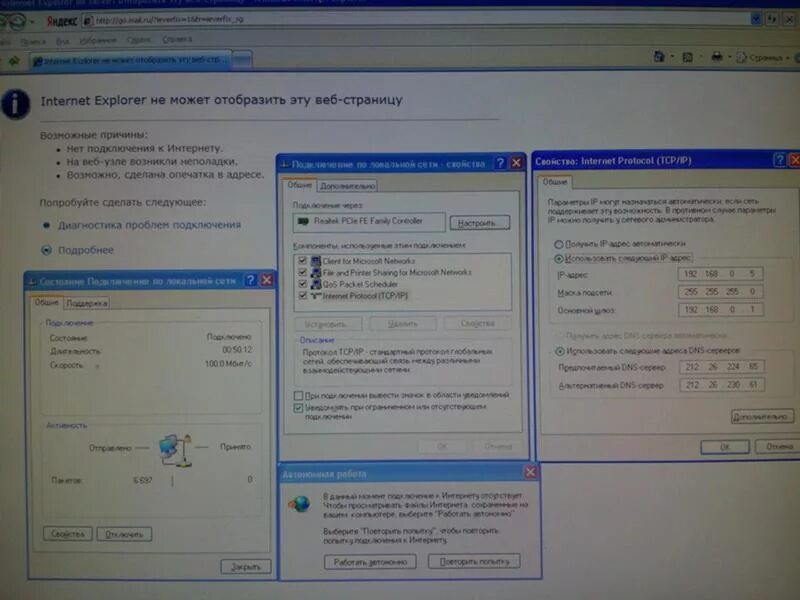Select Общие tab in connection status dialog
Image resolution: width=800 pixels, height=600 pixels.
(46, 303)
